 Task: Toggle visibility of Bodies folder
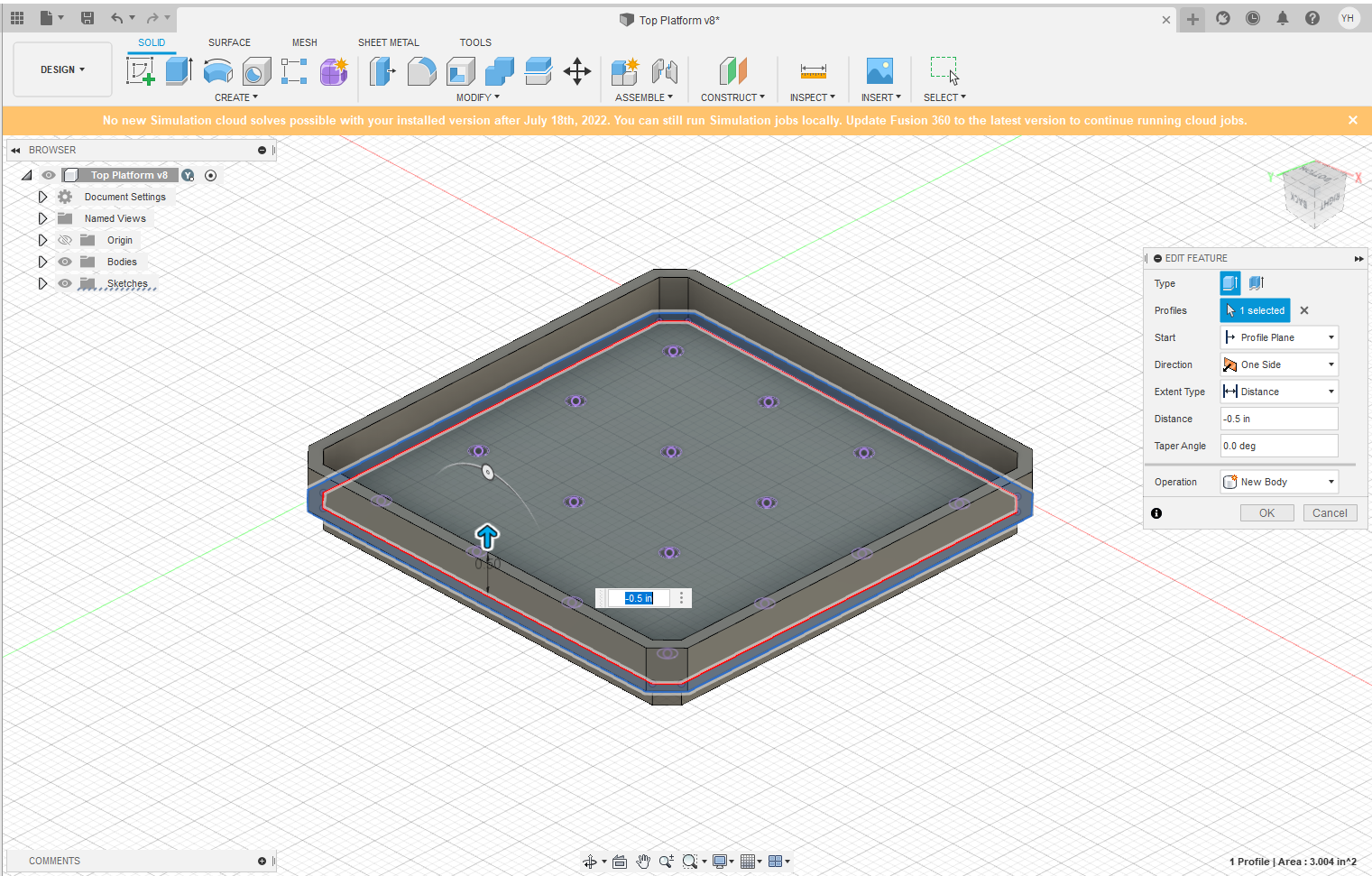[65, 262]
